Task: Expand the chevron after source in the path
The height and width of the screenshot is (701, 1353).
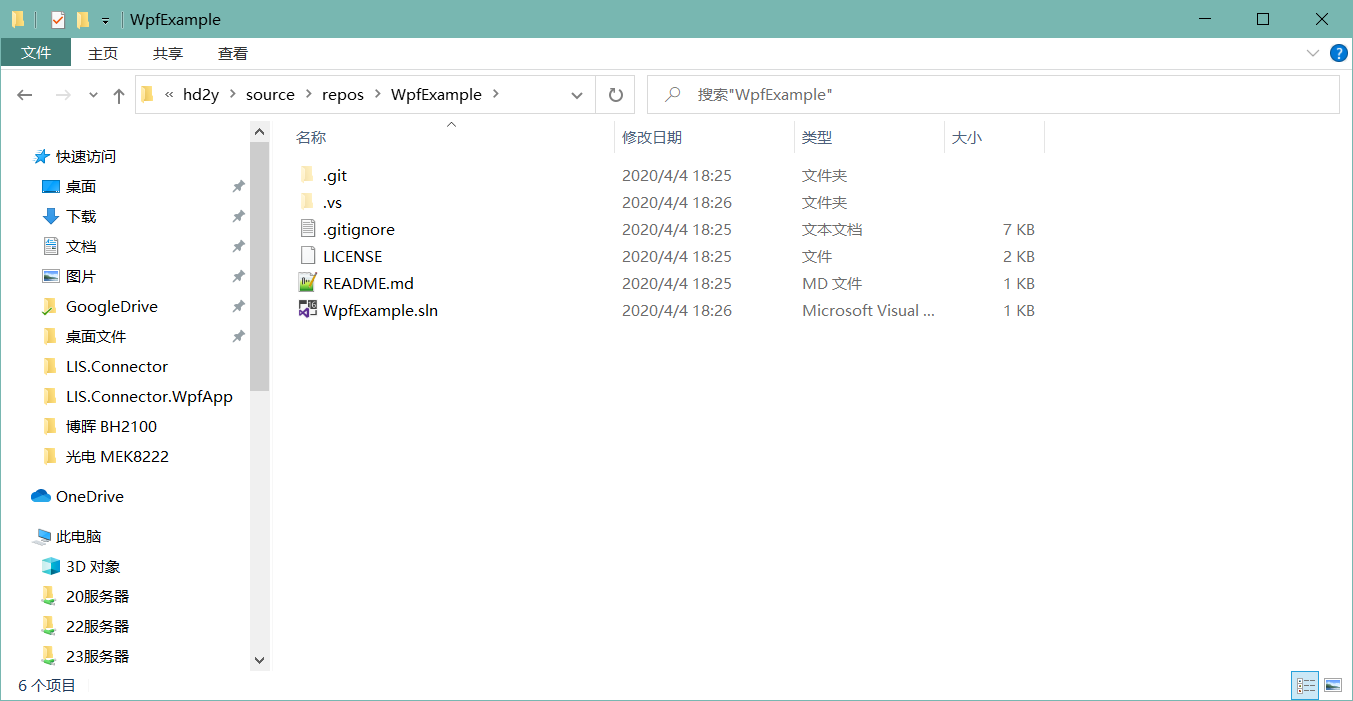Action: click(x=308, y=95)
